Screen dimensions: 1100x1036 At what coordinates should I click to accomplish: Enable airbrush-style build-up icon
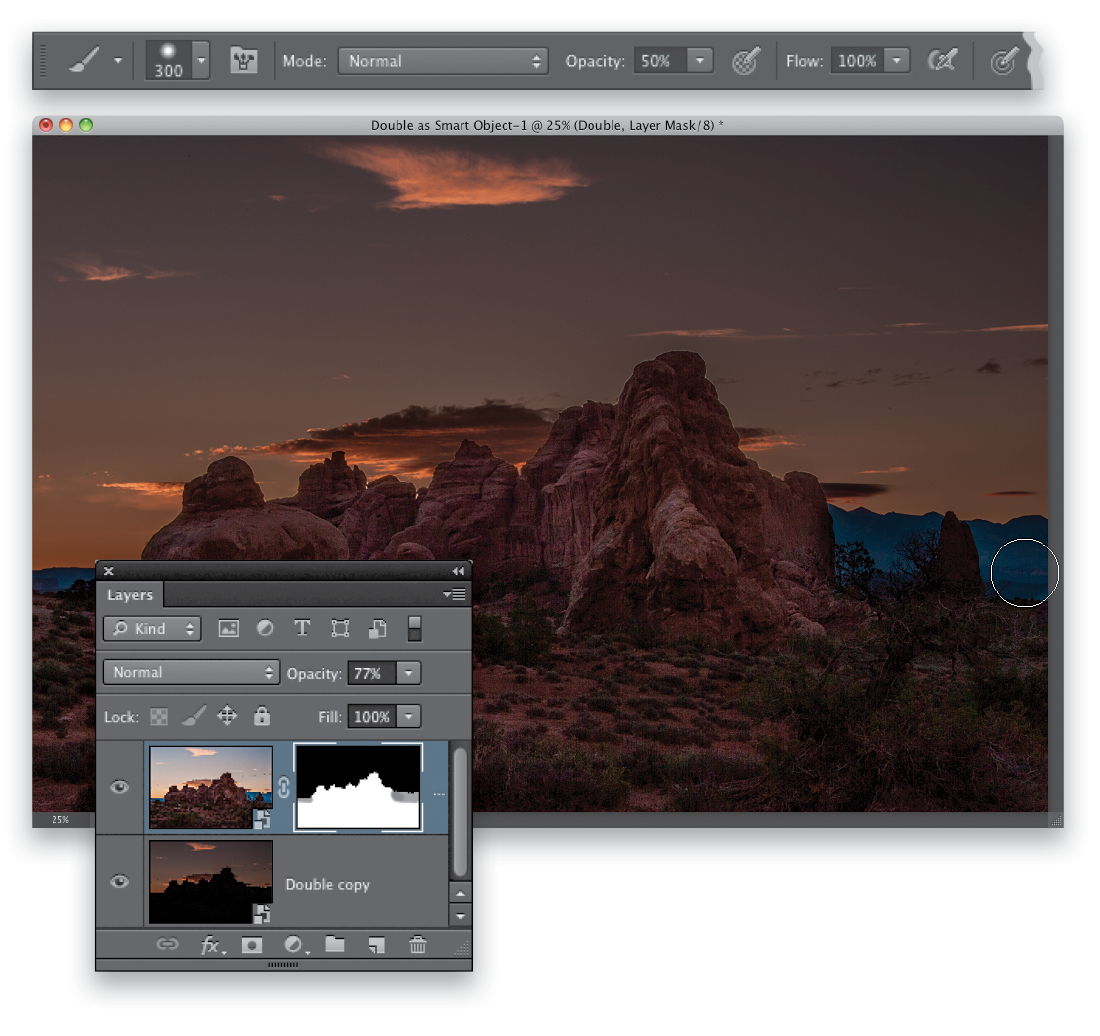(x=942, y=61)
